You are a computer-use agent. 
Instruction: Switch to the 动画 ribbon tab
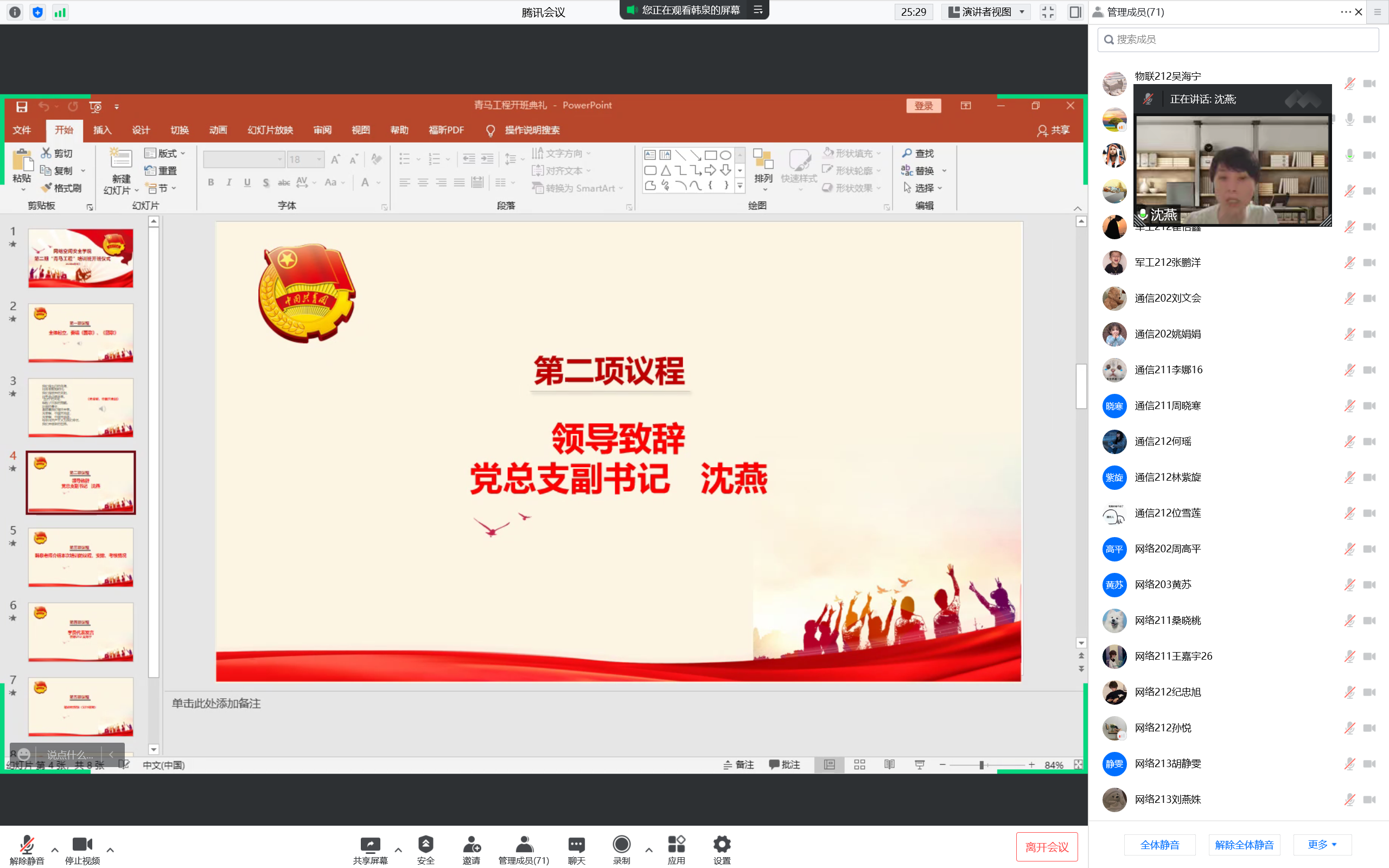(x=218, y=130)
